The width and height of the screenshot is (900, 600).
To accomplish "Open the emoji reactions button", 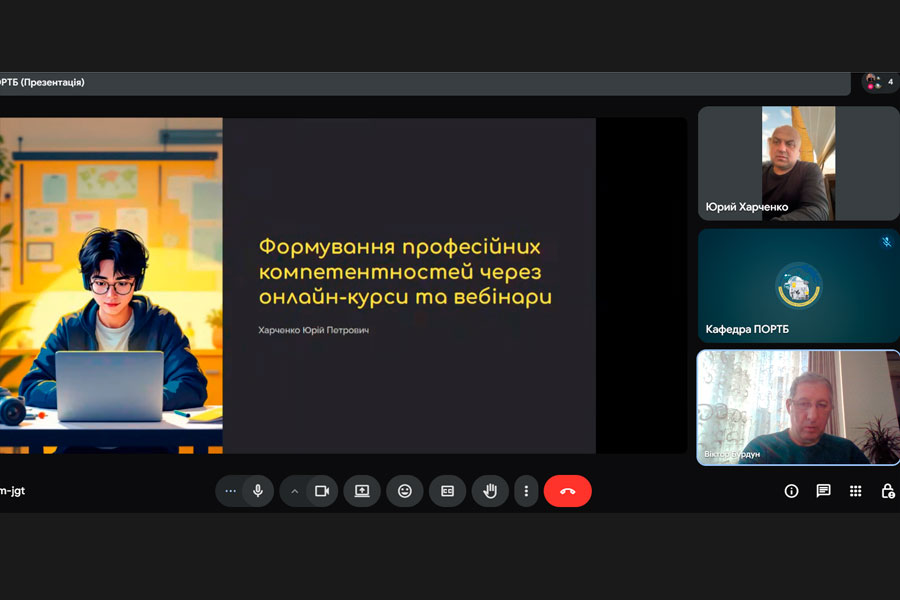I will (405, 491).
